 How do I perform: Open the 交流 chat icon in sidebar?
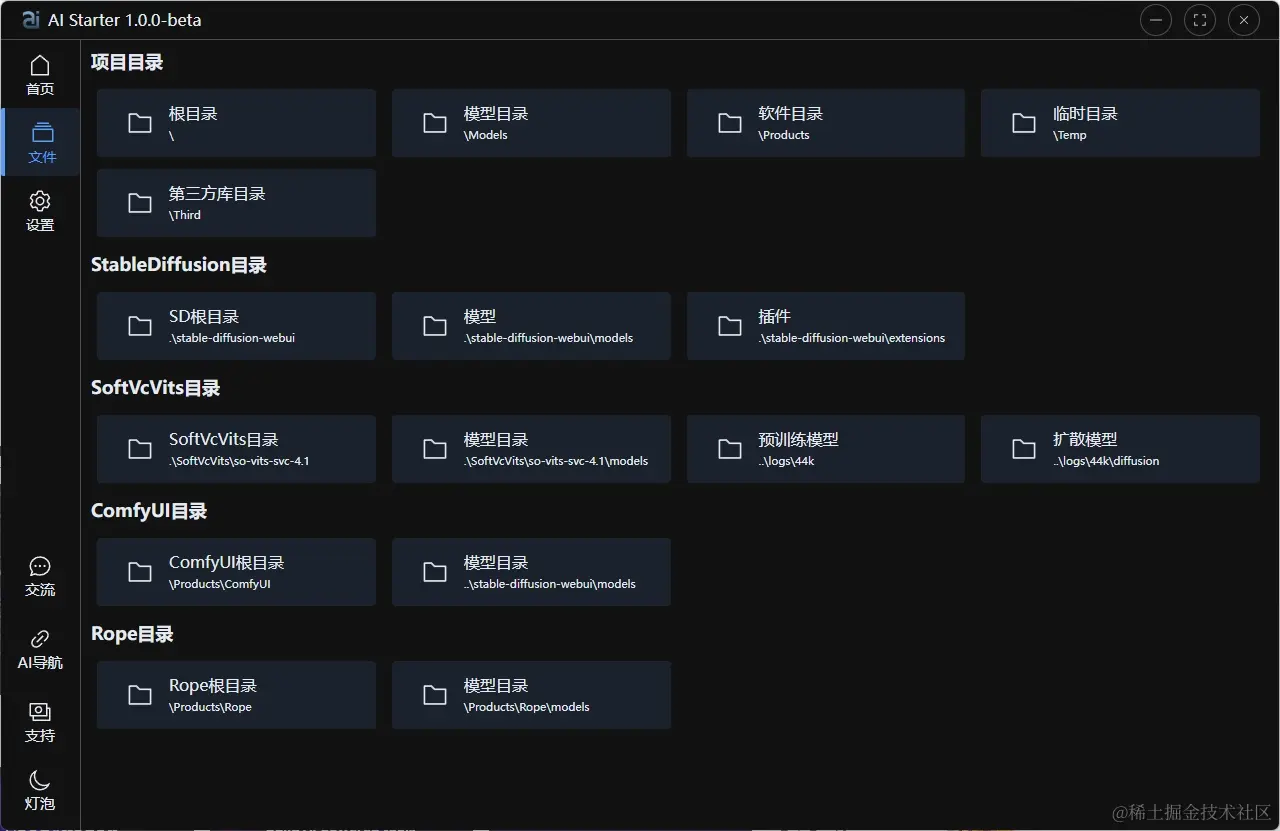click(40, 567)
